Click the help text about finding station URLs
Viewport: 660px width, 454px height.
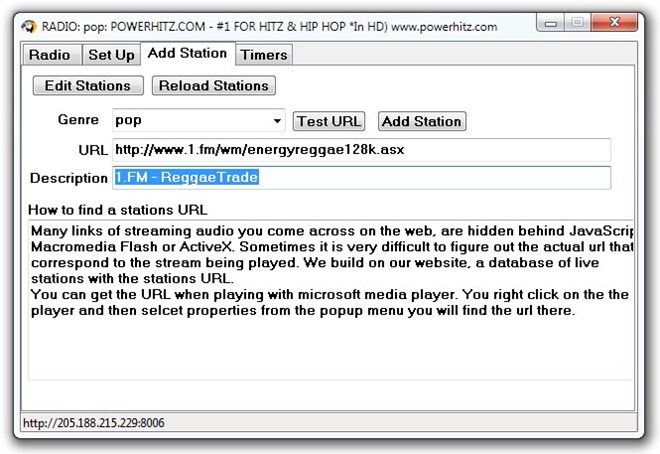coord(330,300)
